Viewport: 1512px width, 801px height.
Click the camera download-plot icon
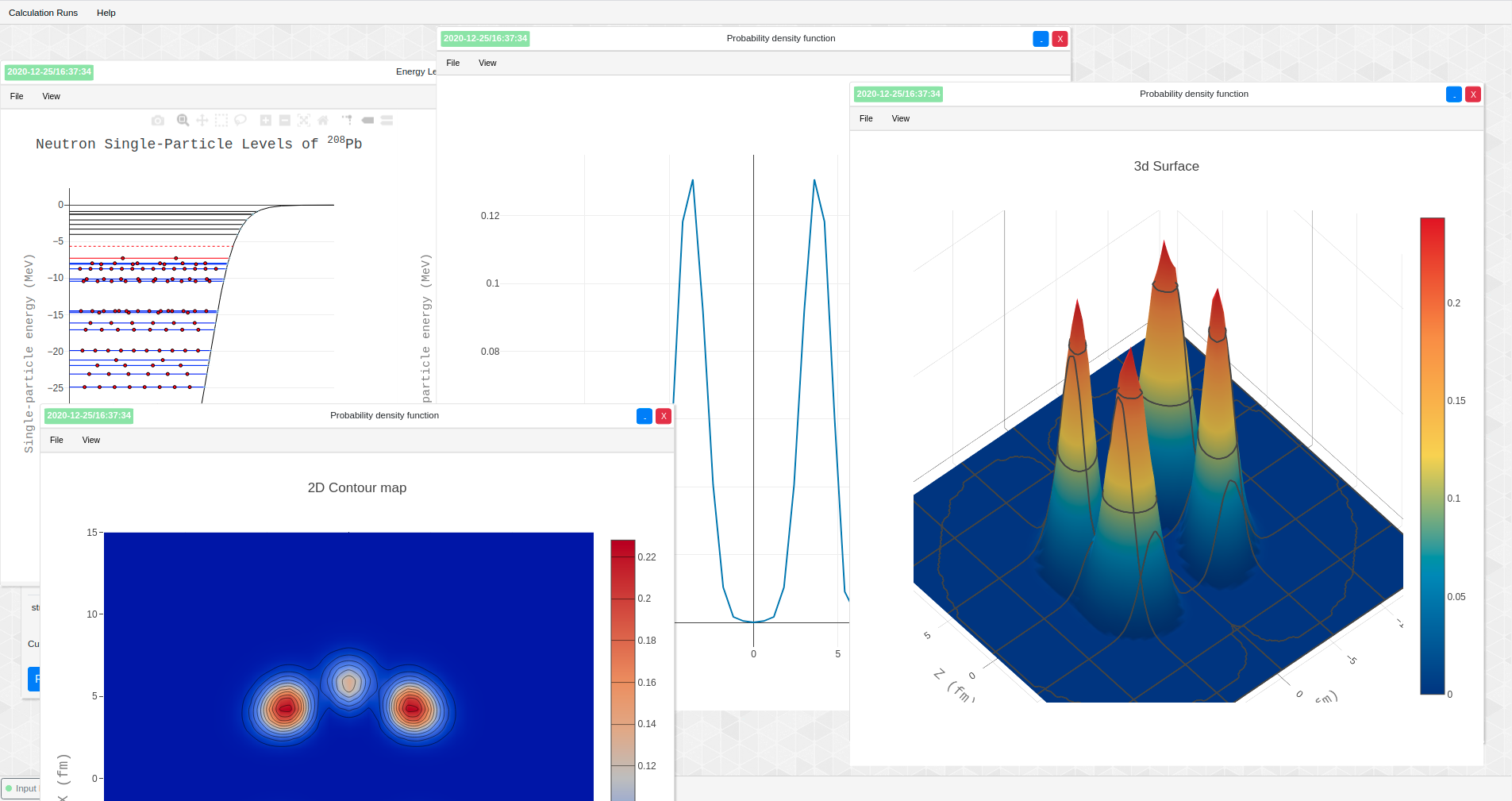tap(158, 121)
